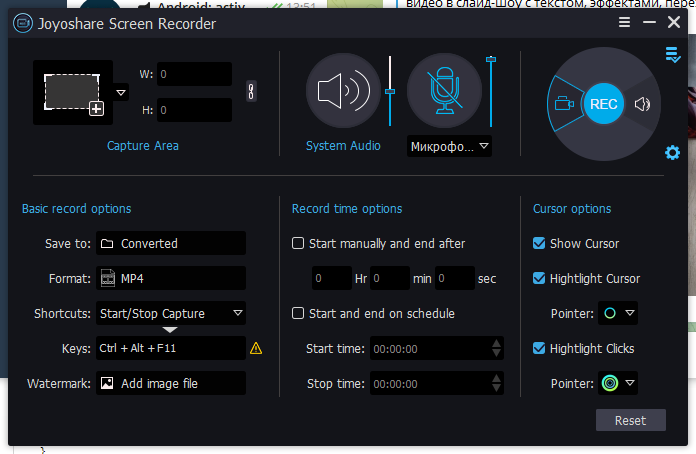Increase Stop time with up arrow
This screenshot has width=696, height=454.
click(497, 378)
